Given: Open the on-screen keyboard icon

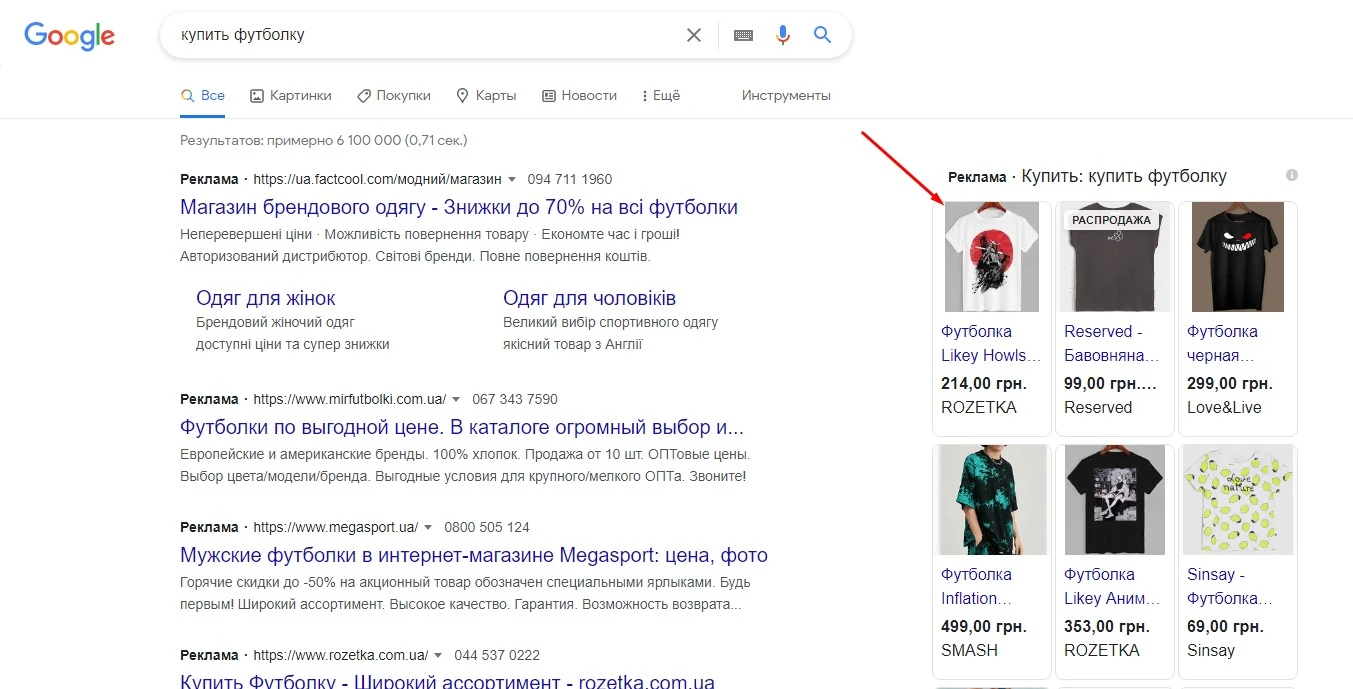Looking at the screenshot, I should click(743, 34).
